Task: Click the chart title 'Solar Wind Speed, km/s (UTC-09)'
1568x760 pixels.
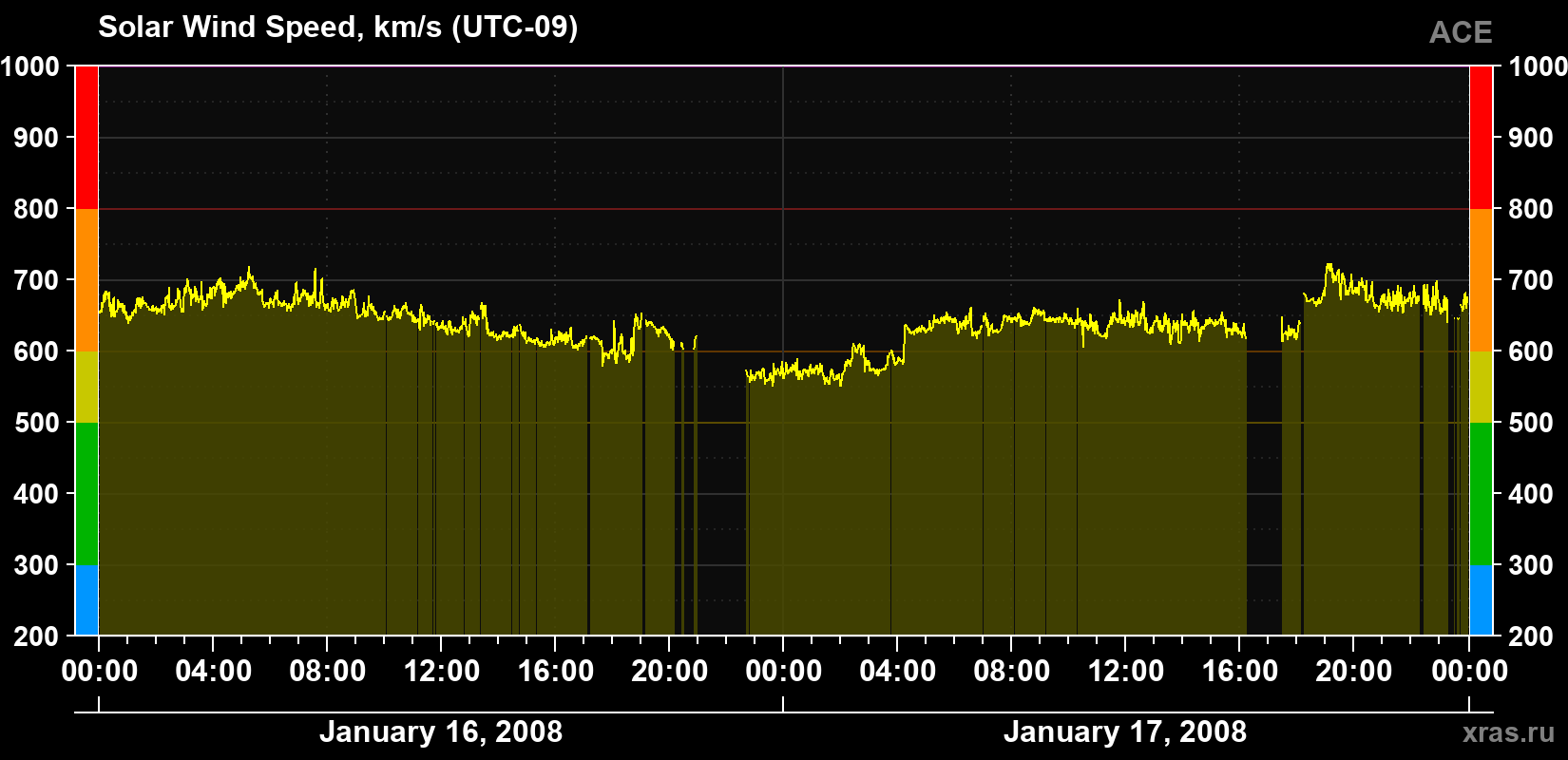Action: pos(338,28)
